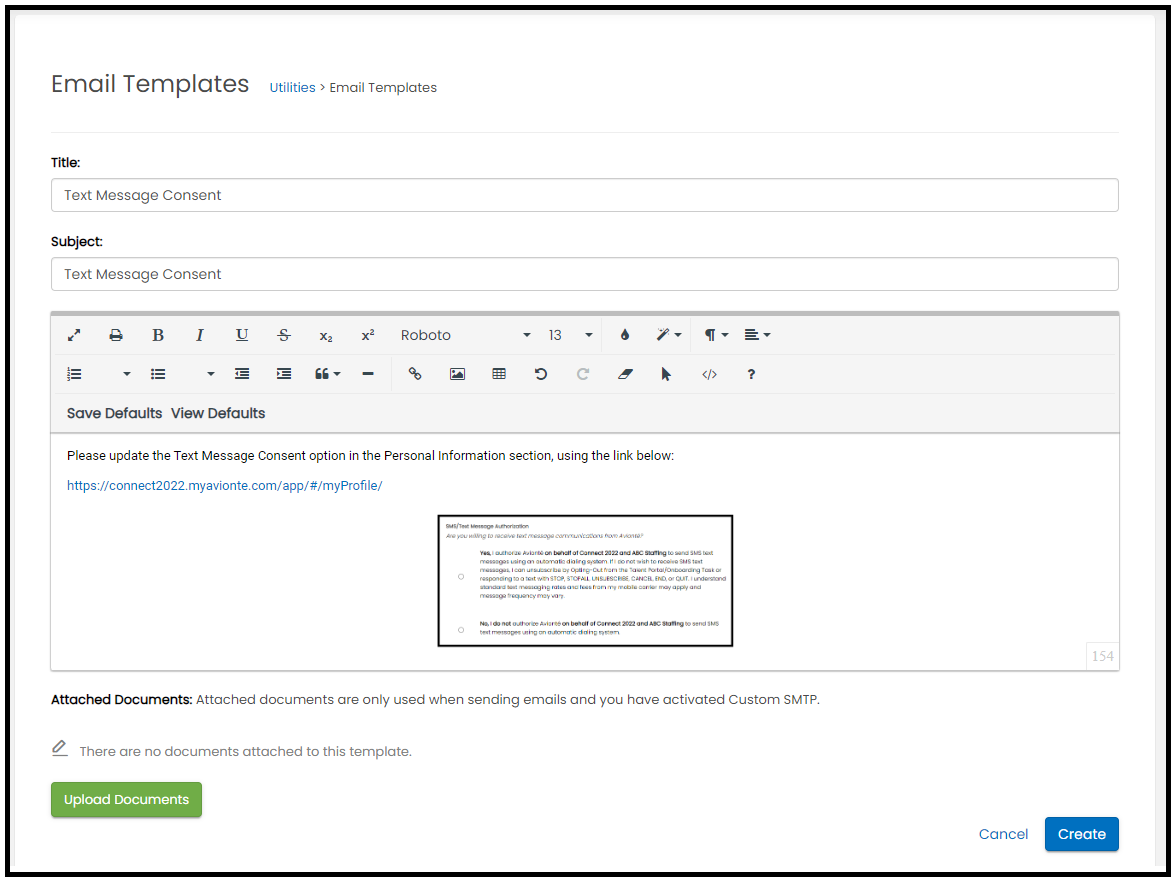This screenshot has width=1173, height=882.
Task: Click the Create button
Action: pos(1081,833)
